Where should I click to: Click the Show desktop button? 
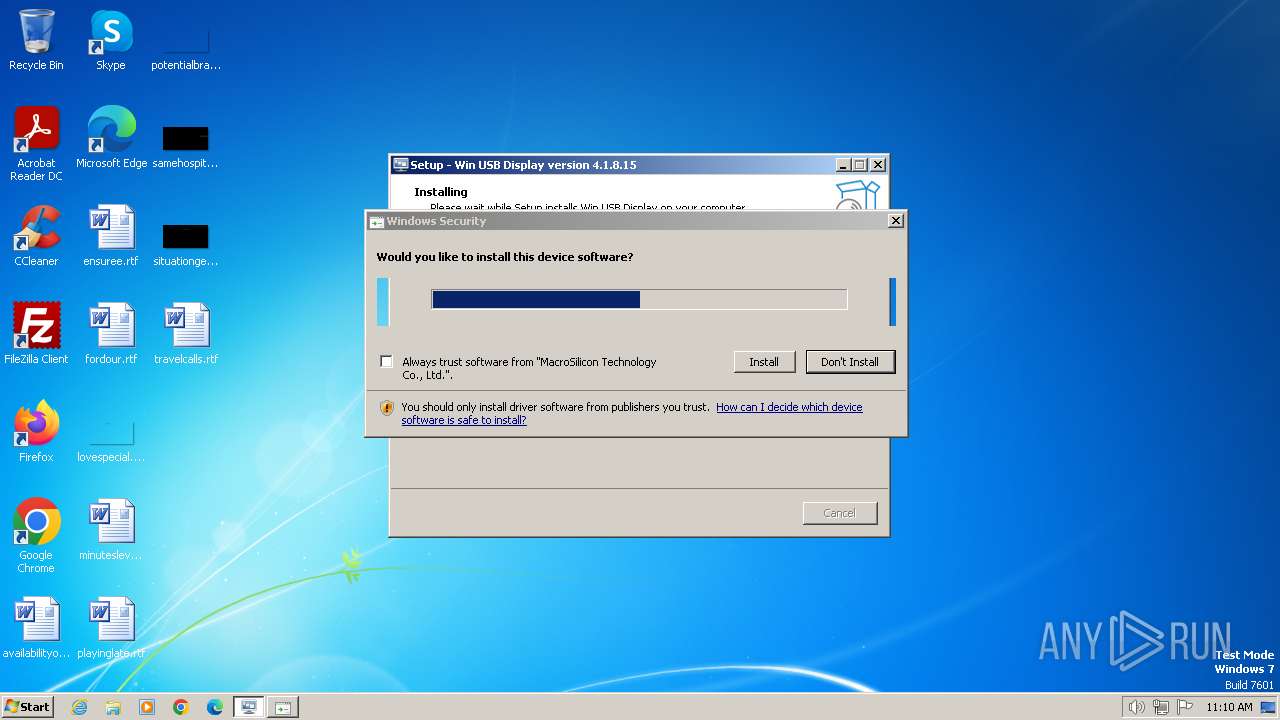[1268, 707]
